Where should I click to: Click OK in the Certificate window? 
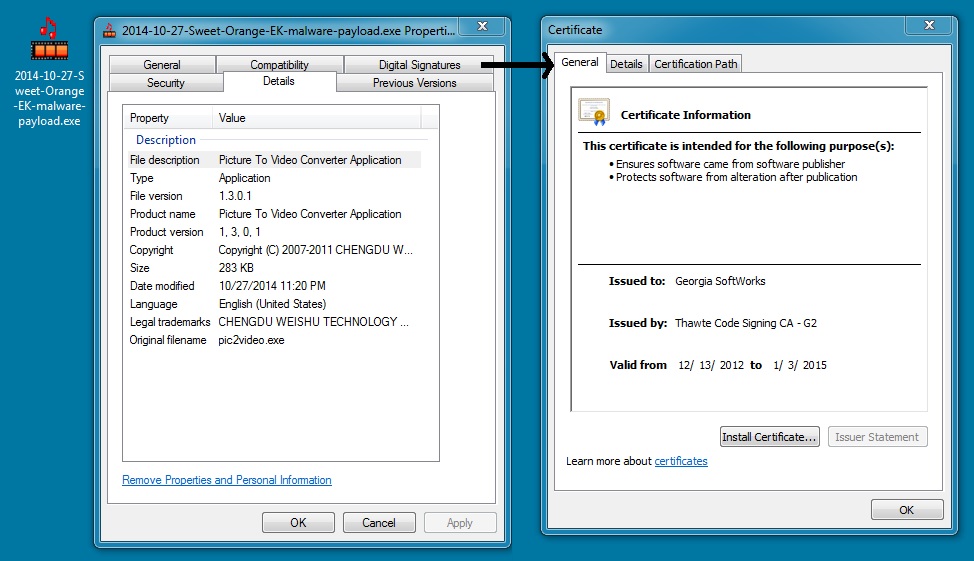tap(907, 509)
